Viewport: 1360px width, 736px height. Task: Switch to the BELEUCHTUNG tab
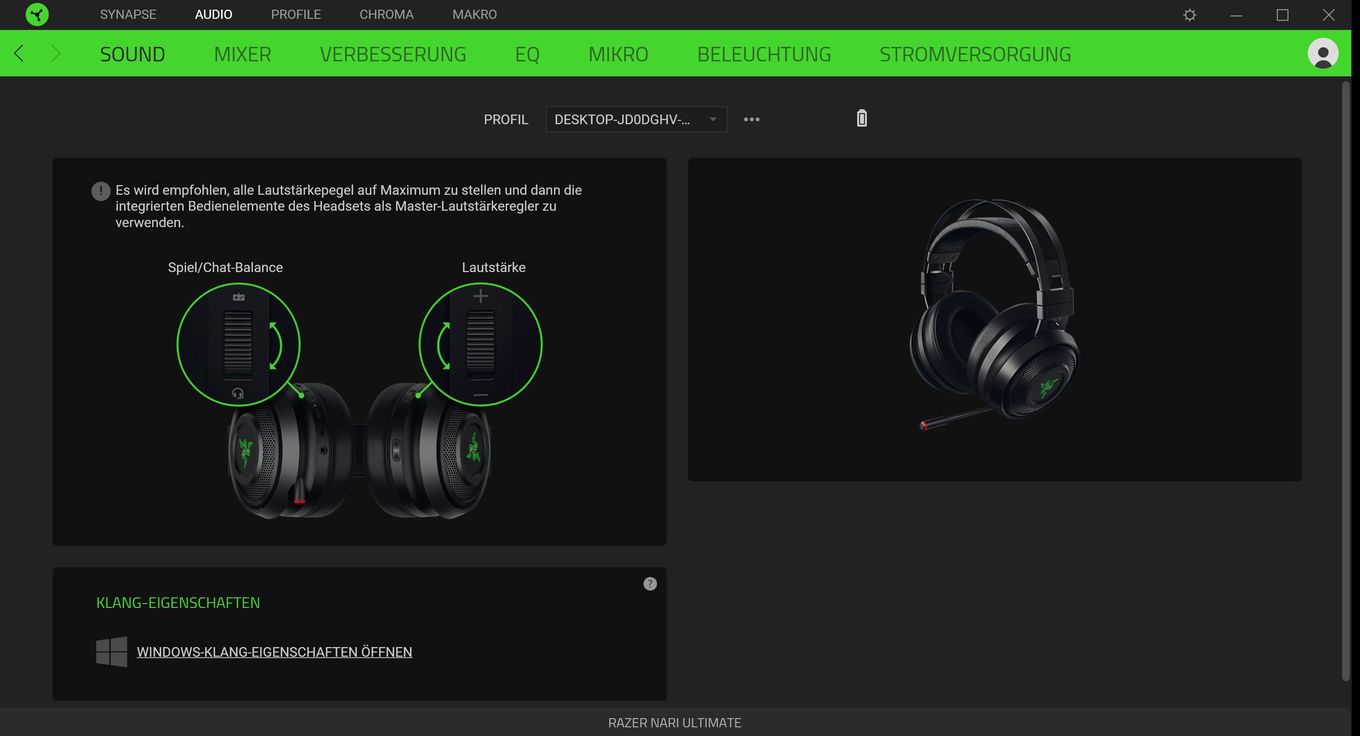(x=764, y=54)
